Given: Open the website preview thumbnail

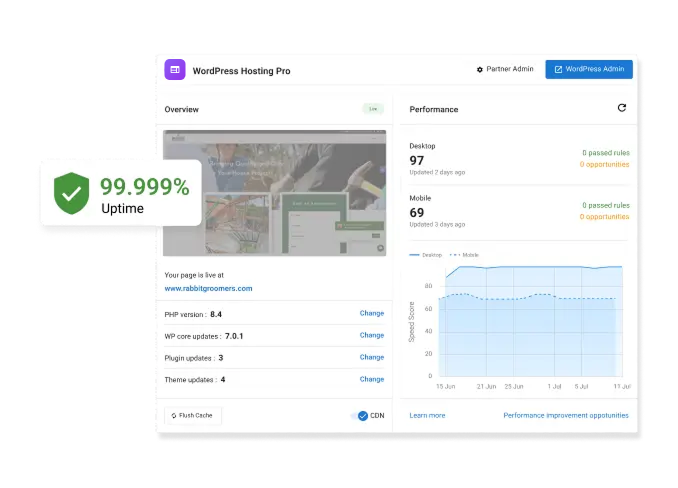Looking at the screenshot, I should tap(275, 193).
